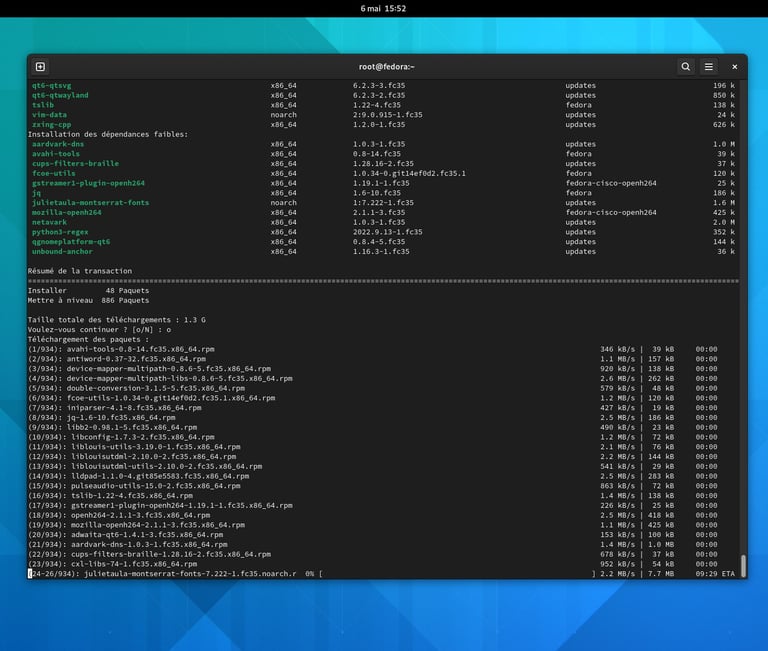Click the aardvark-dns package entry
768x651 pixels.
click(x=58, y=144)
